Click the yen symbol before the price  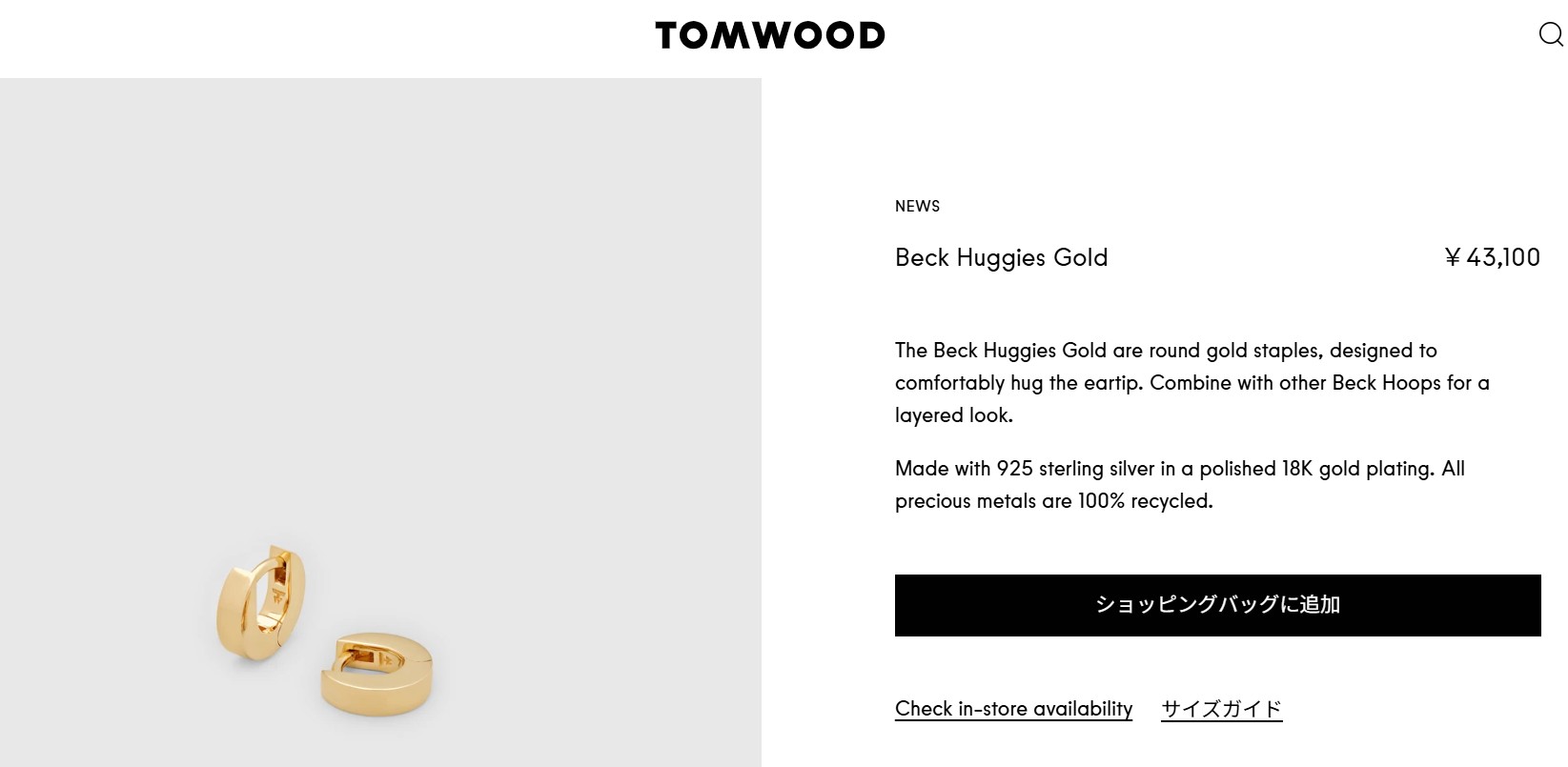tap(1453, 257)
